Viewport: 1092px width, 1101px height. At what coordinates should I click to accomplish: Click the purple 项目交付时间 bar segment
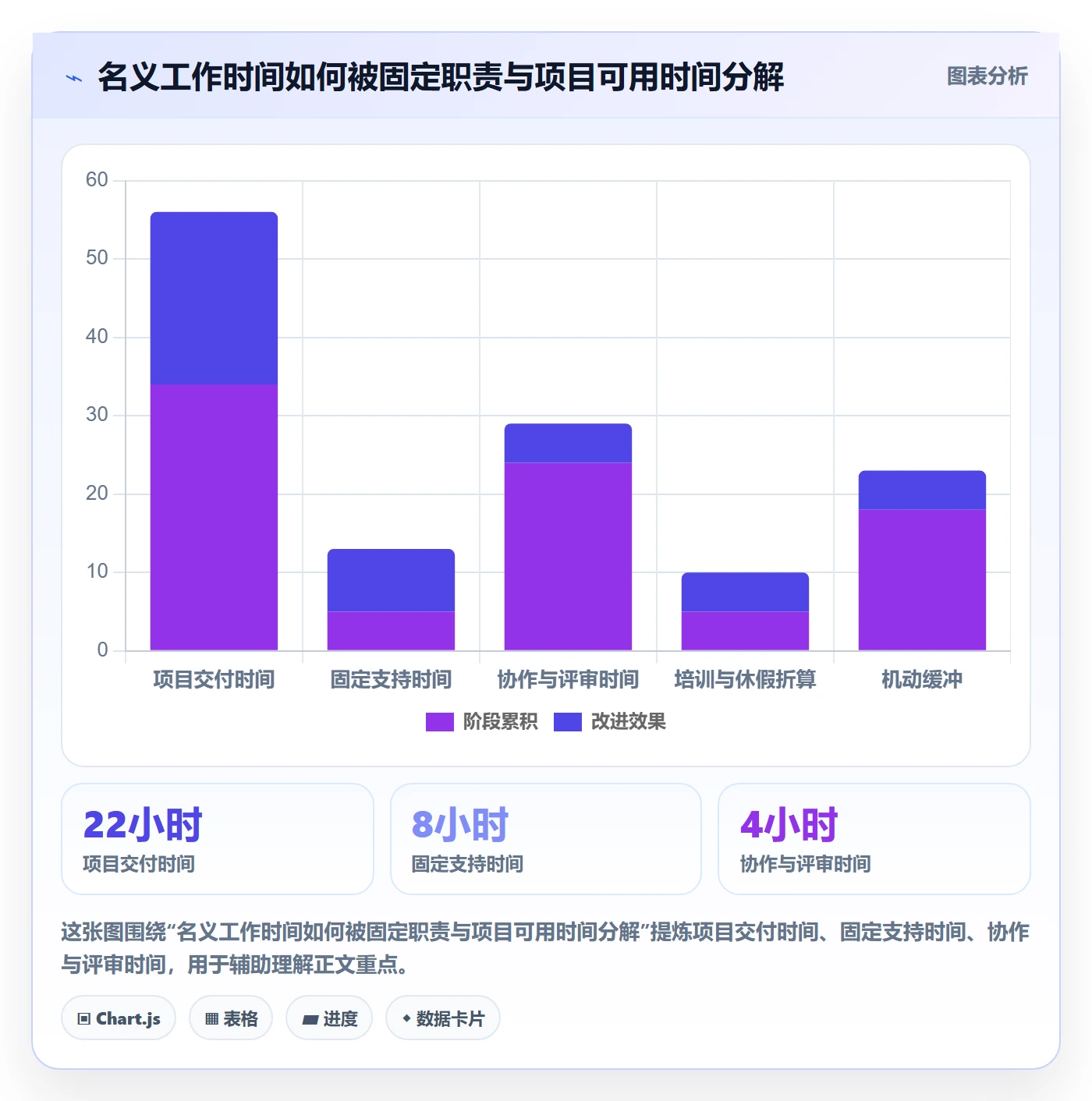[x=214, y=517]
